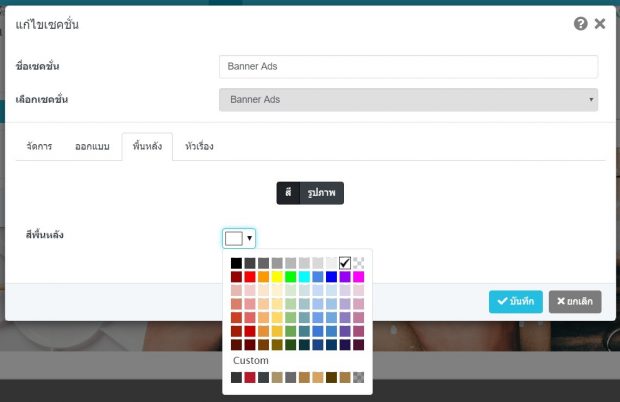
Task: Click the ยกเลิก cancel button
Action: [x=575, y=302]
